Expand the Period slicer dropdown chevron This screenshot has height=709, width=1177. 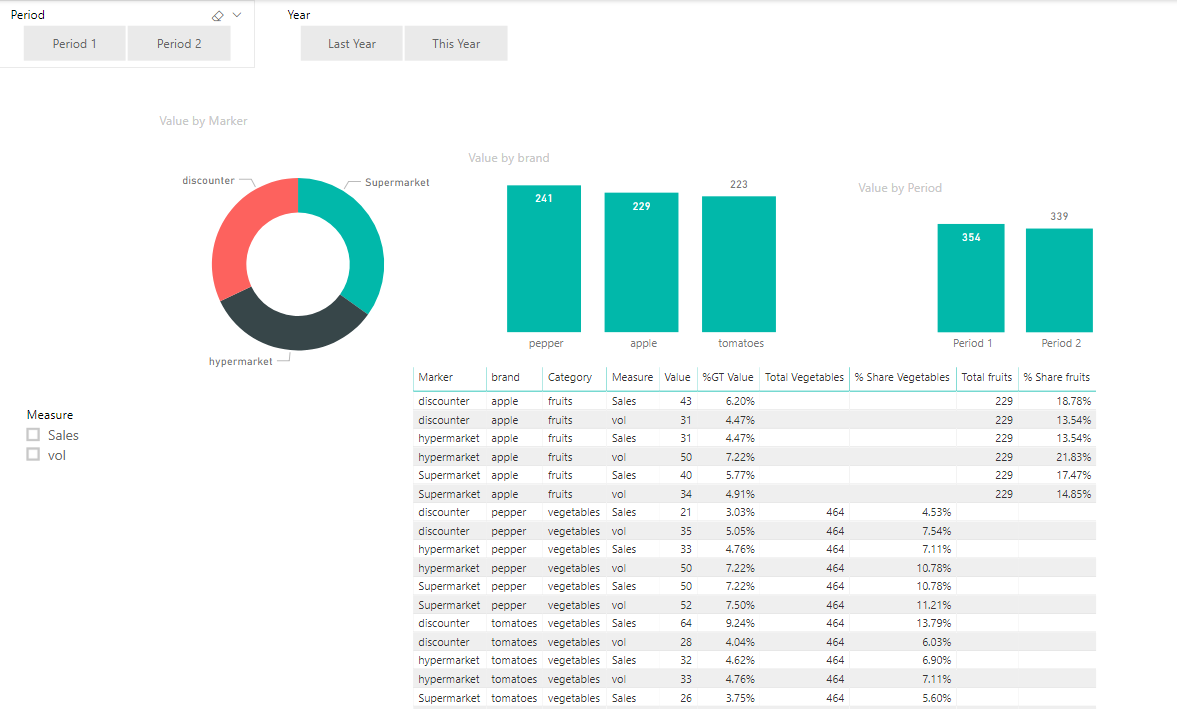point(237,15)
